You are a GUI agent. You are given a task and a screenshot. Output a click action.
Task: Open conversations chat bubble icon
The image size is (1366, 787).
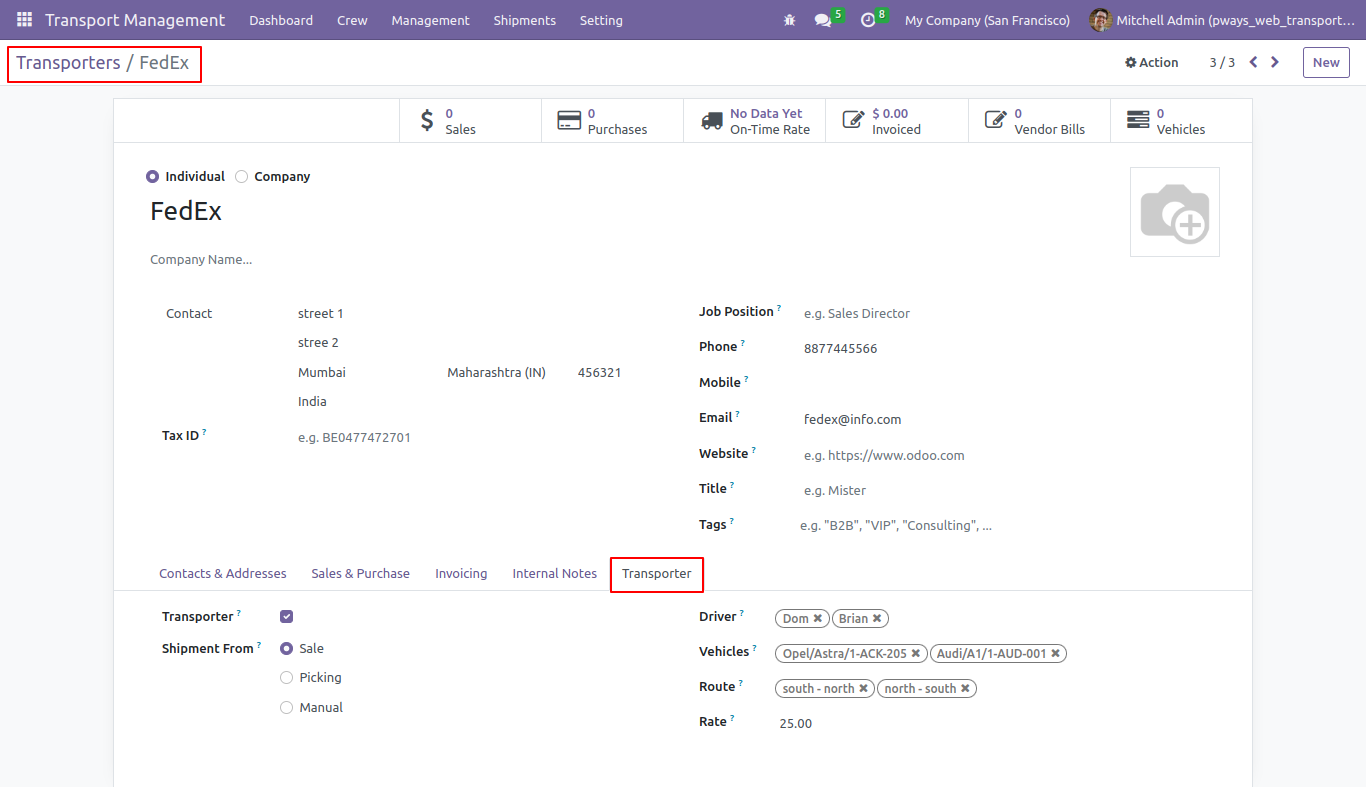[823, 20]
